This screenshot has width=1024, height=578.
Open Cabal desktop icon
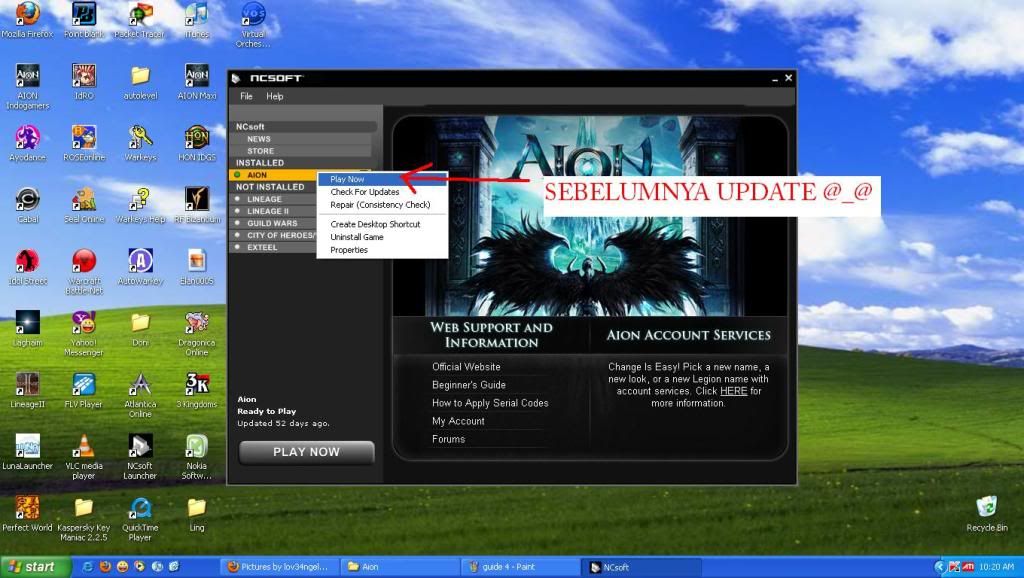[x=27, y=204]
